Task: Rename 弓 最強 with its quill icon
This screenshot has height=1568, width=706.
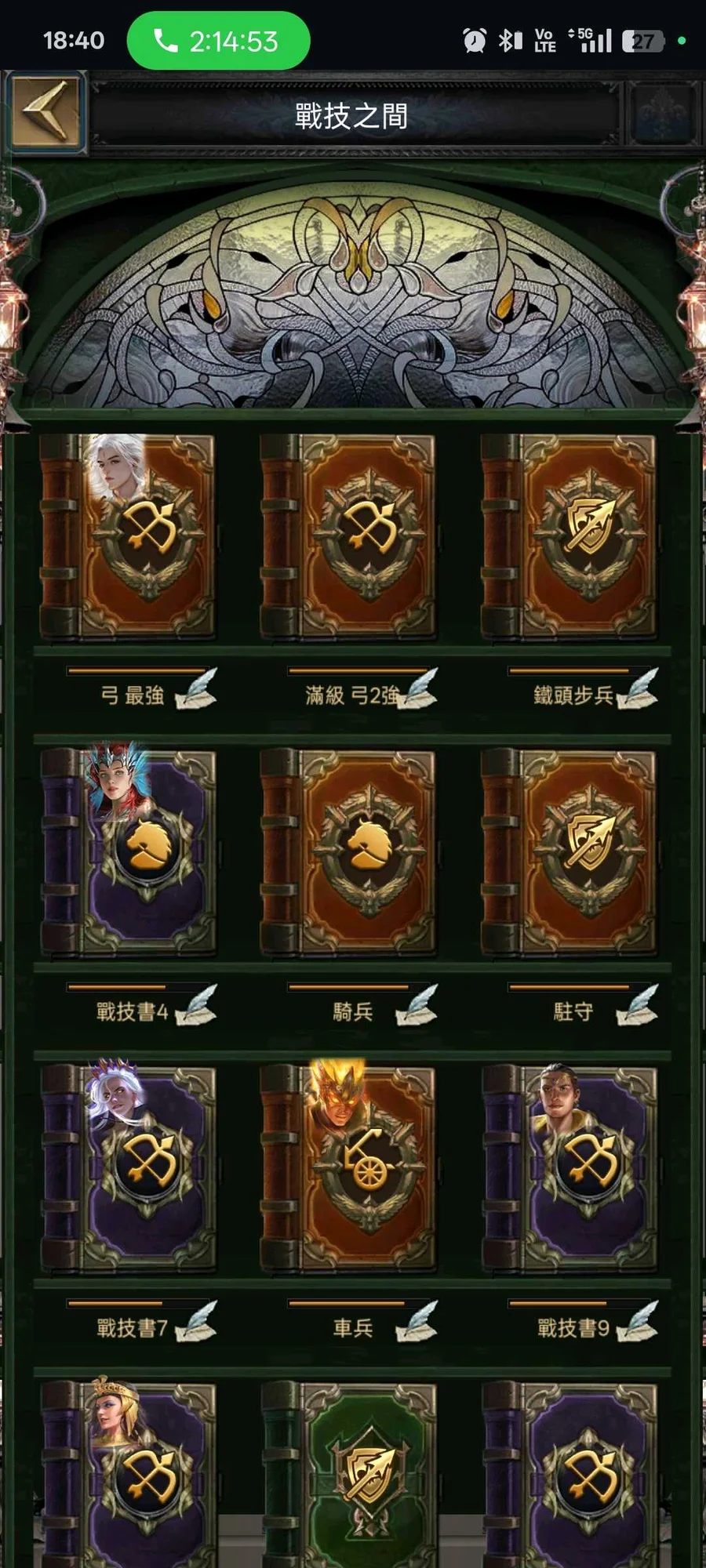Action: tap(195, 689)
